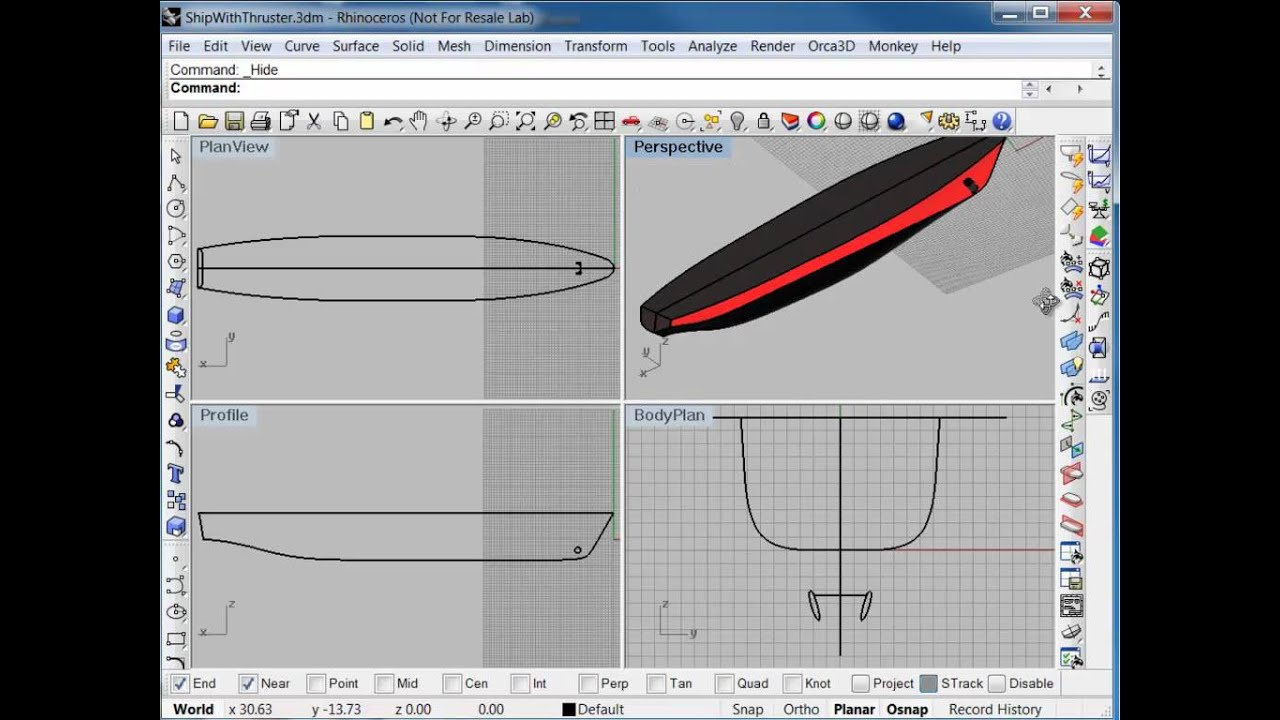Toggle the Near object snap checkbox

click(248, 683)
